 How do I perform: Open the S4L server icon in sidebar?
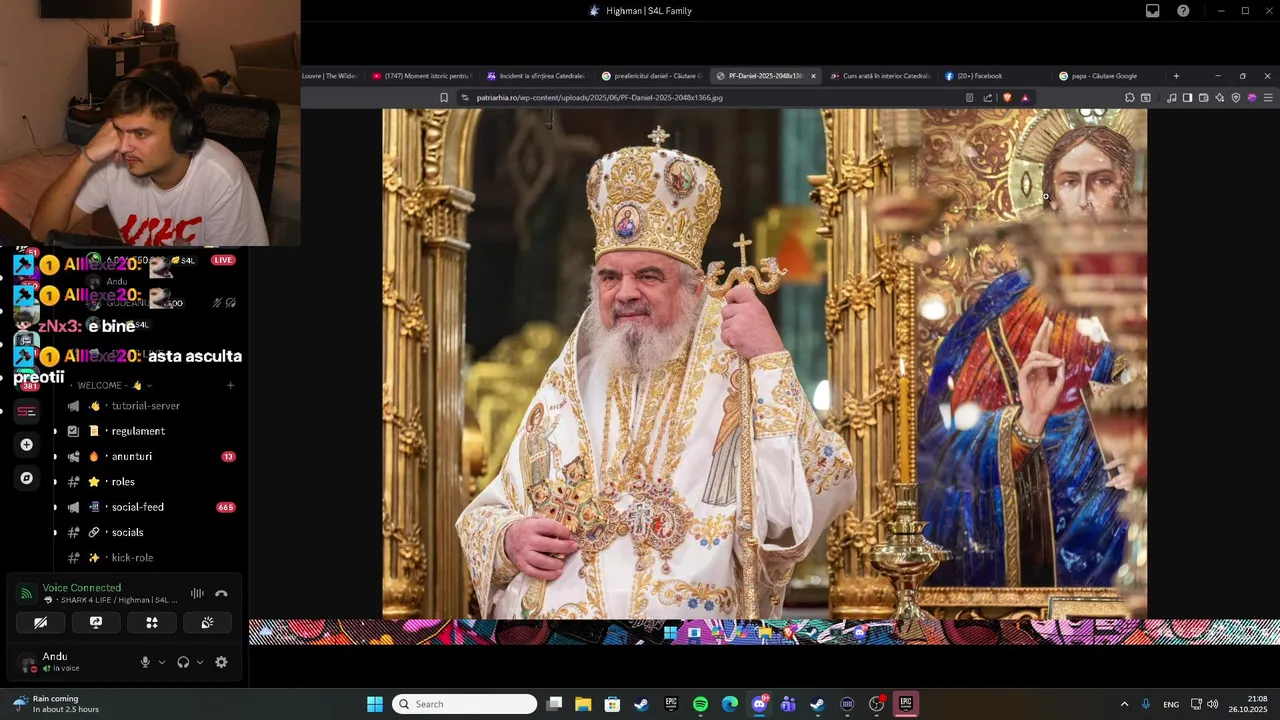pyautogui.click(x=27, y=411)
